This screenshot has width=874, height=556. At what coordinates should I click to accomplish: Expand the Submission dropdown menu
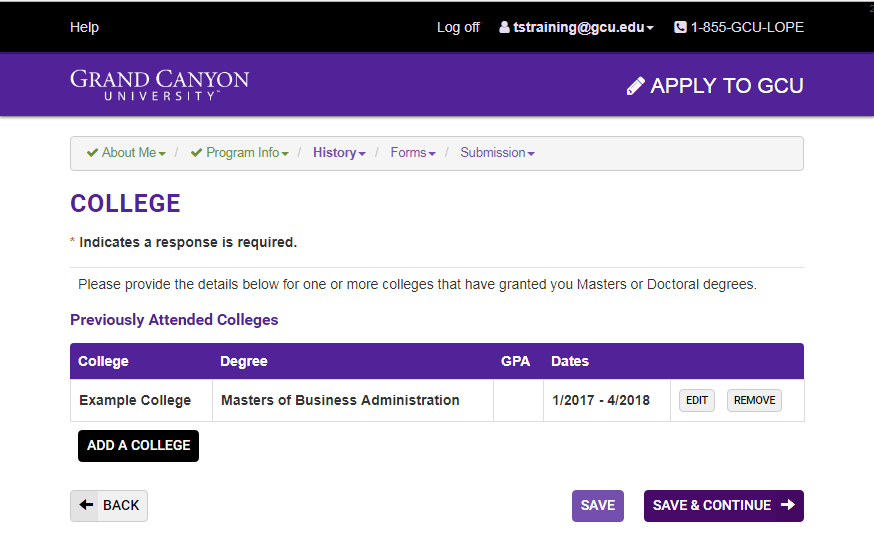(x=497, y=153)
